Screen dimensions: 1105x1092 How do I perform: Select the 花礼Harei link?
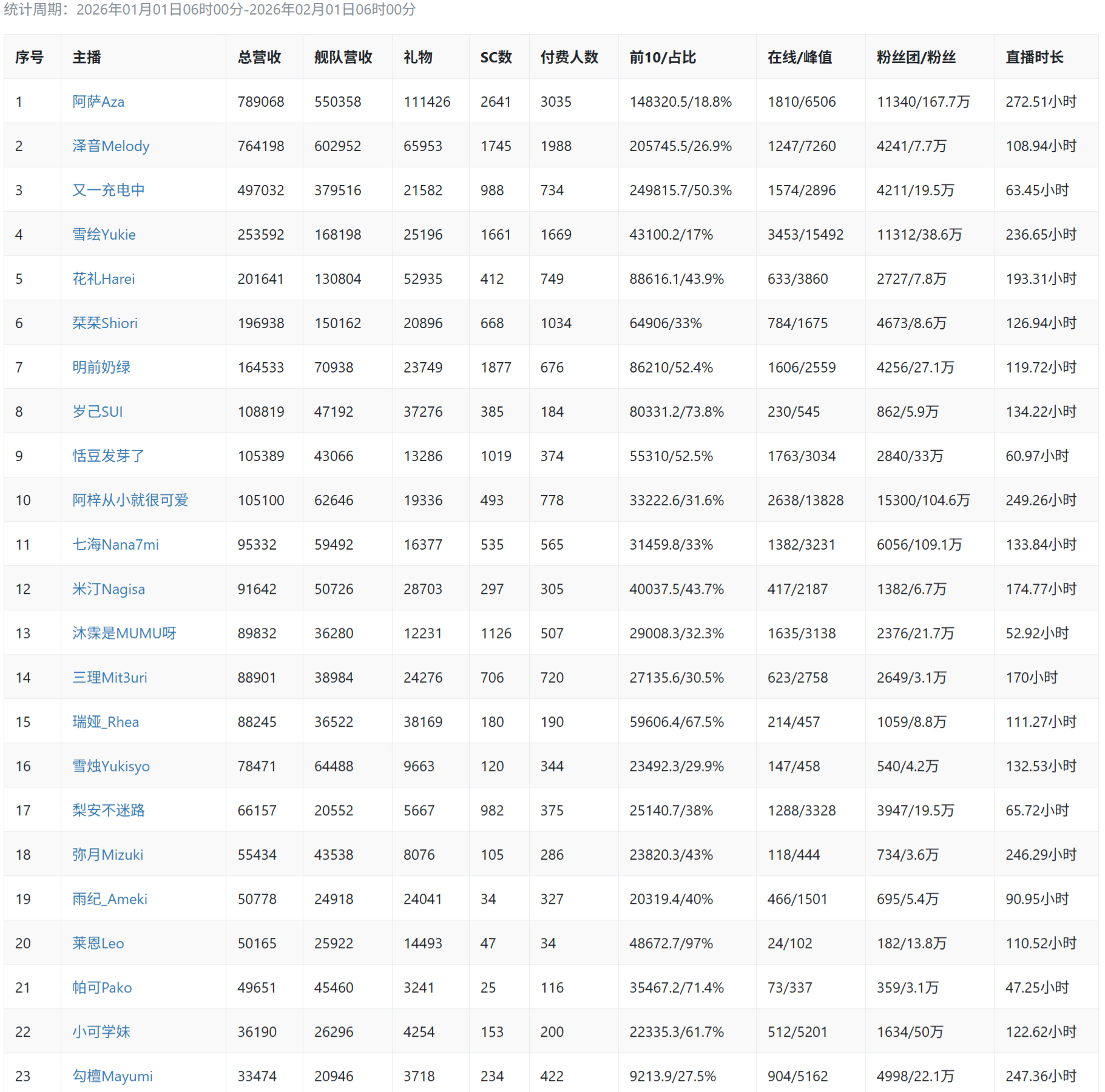click(x=103, y=279)
